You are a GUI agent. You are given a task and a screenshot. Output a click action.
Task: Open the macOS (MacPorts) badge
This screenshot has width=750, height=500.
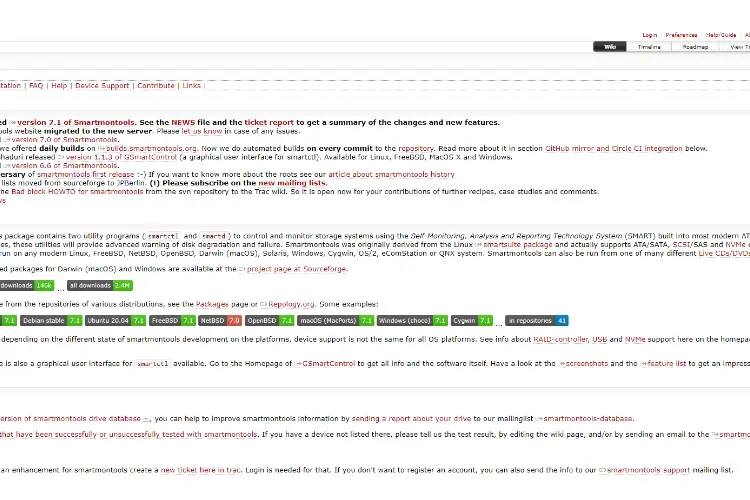point(336,321)
